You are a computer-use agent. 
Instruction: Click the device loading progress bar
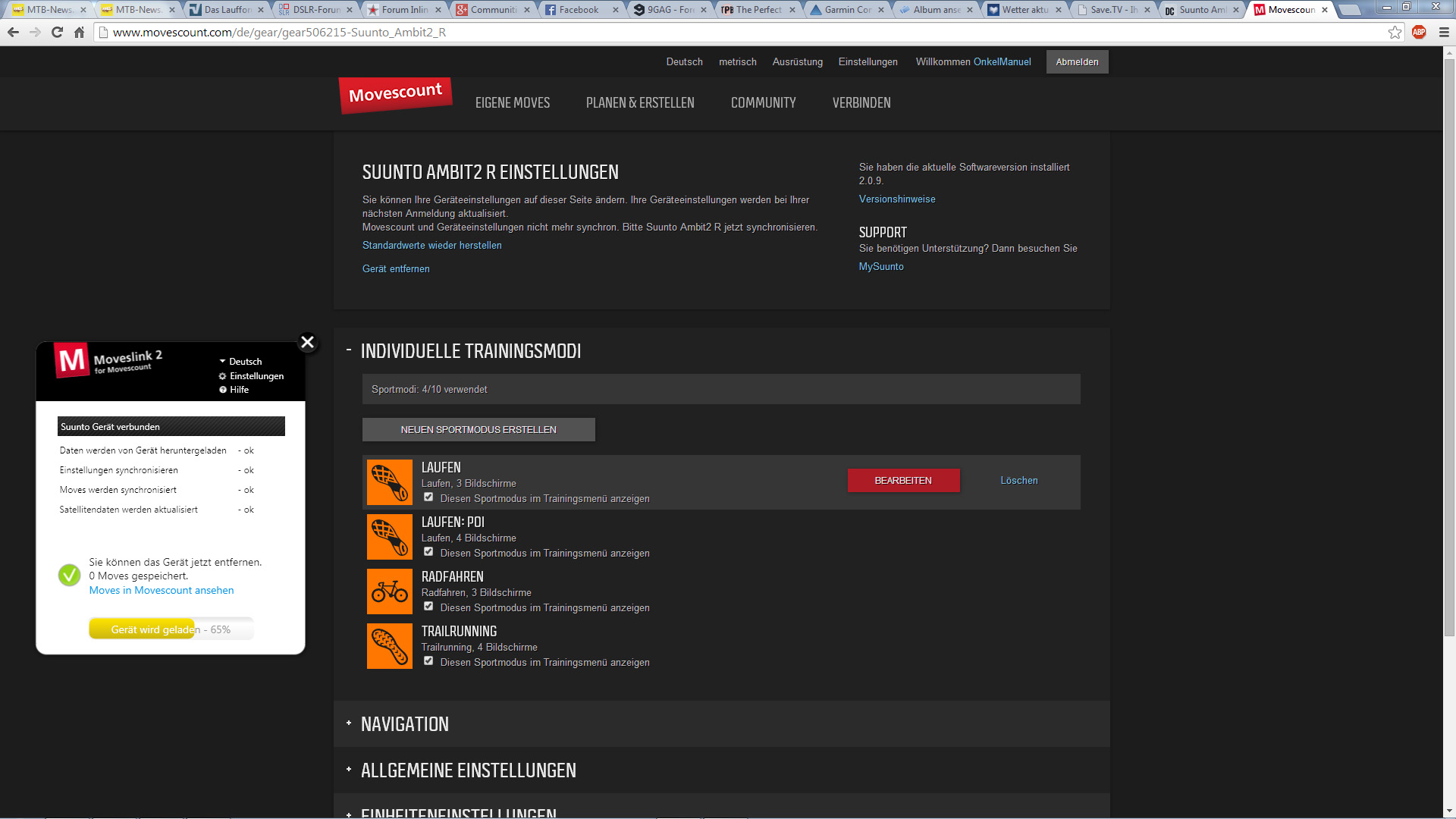pyautogui.click(x=171, y=629)
